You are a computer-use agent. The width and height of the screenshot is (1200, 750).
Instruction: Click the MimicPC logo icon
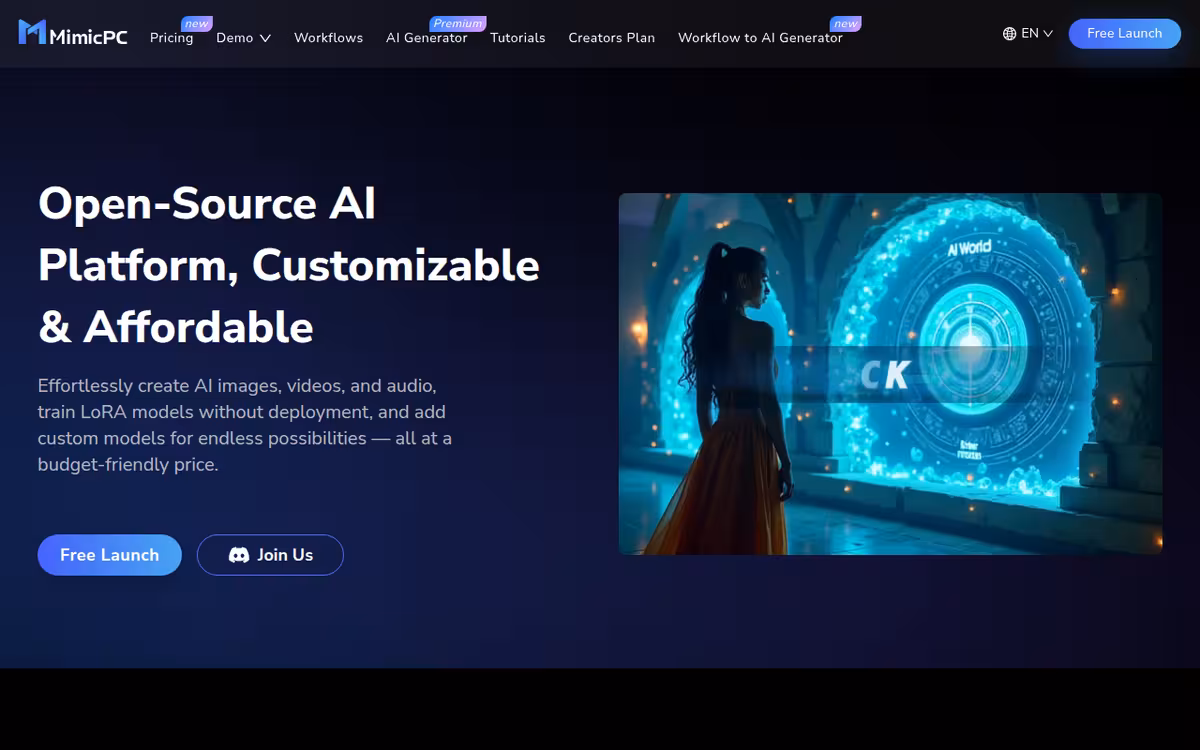[x=32, y=32]
